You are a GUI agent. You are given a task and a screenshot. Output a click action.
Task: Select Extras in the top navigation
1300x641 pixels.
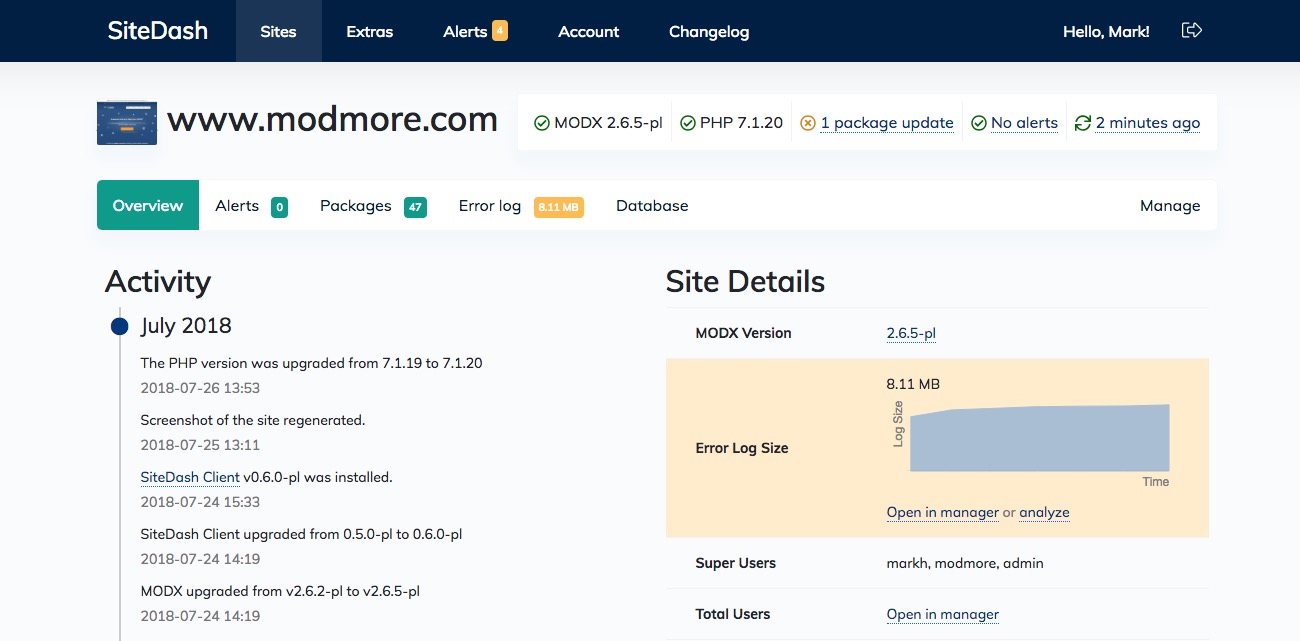(x=369, y=31)
